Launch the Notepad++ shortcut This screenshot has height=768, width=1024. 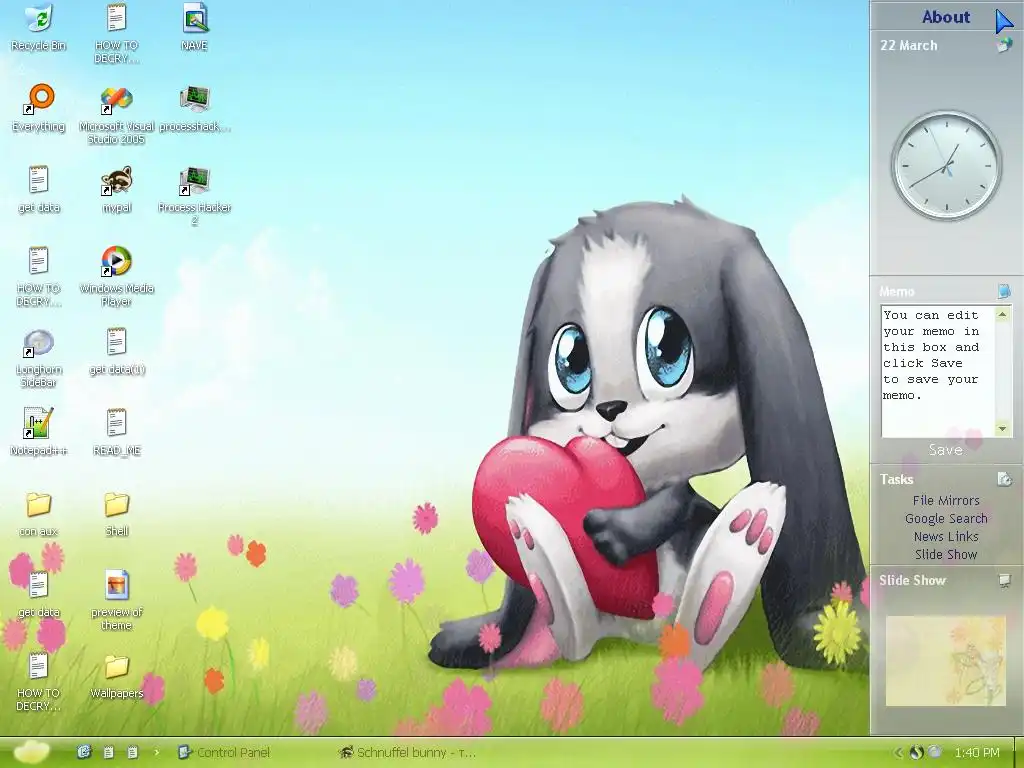(x=39, y=432)
